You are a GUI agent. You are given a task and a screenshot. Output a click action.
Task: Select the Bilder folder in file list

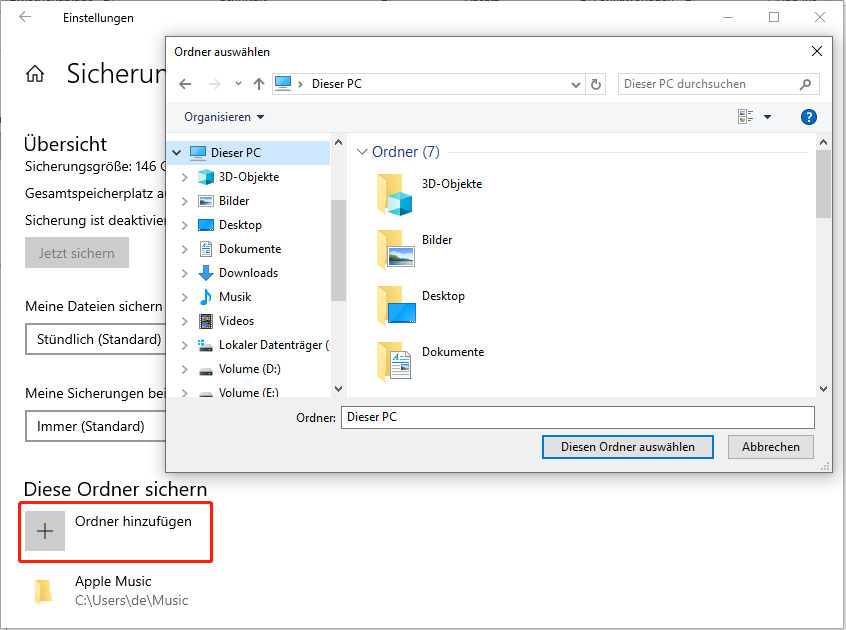(414, 249)
